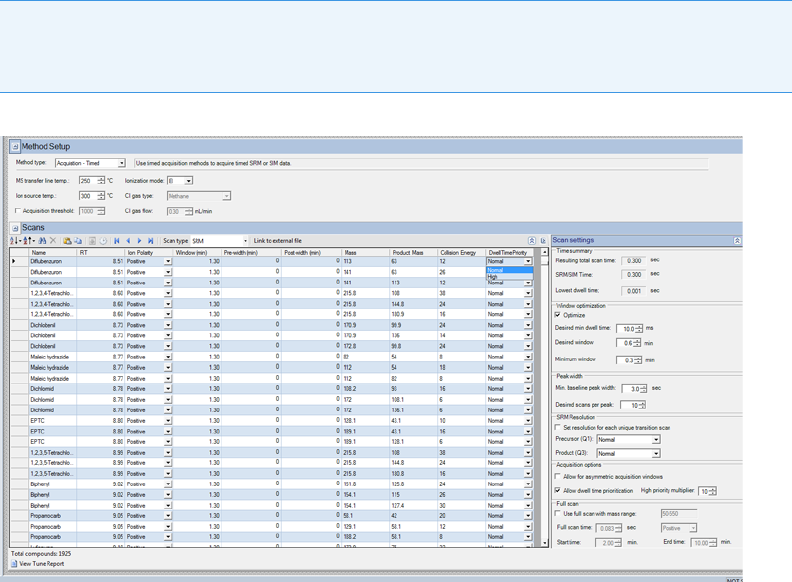
Task: Collapse the Scan settings panel chevron
Action: [737, 241]
